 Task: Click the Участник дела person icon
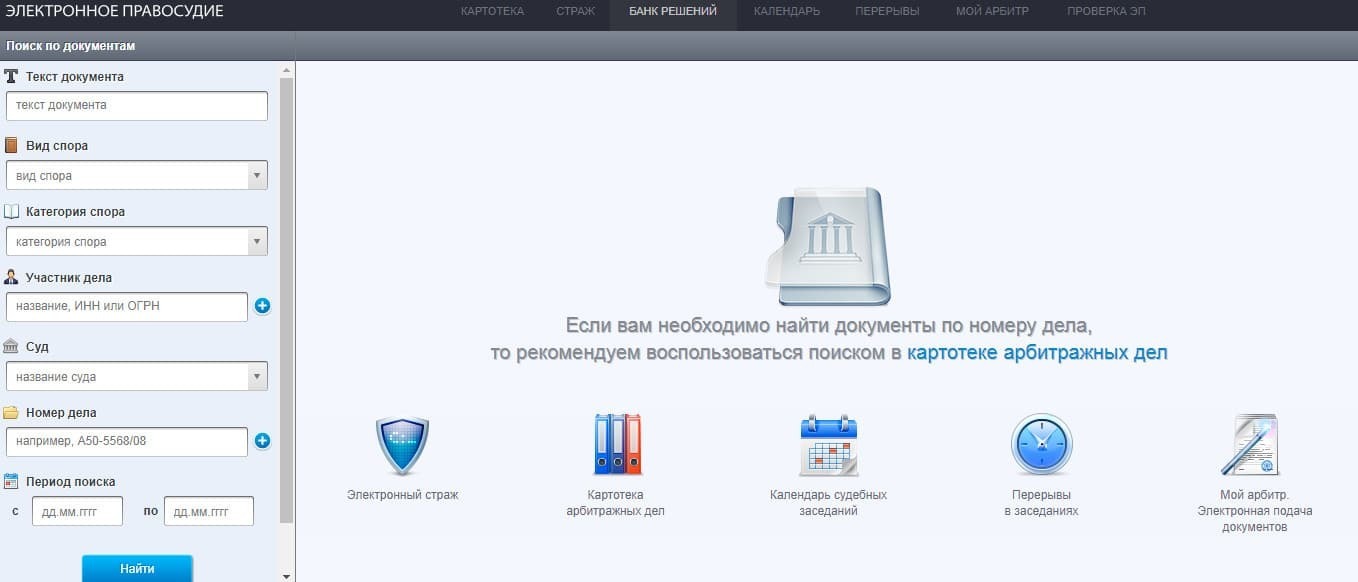(12, 278)
